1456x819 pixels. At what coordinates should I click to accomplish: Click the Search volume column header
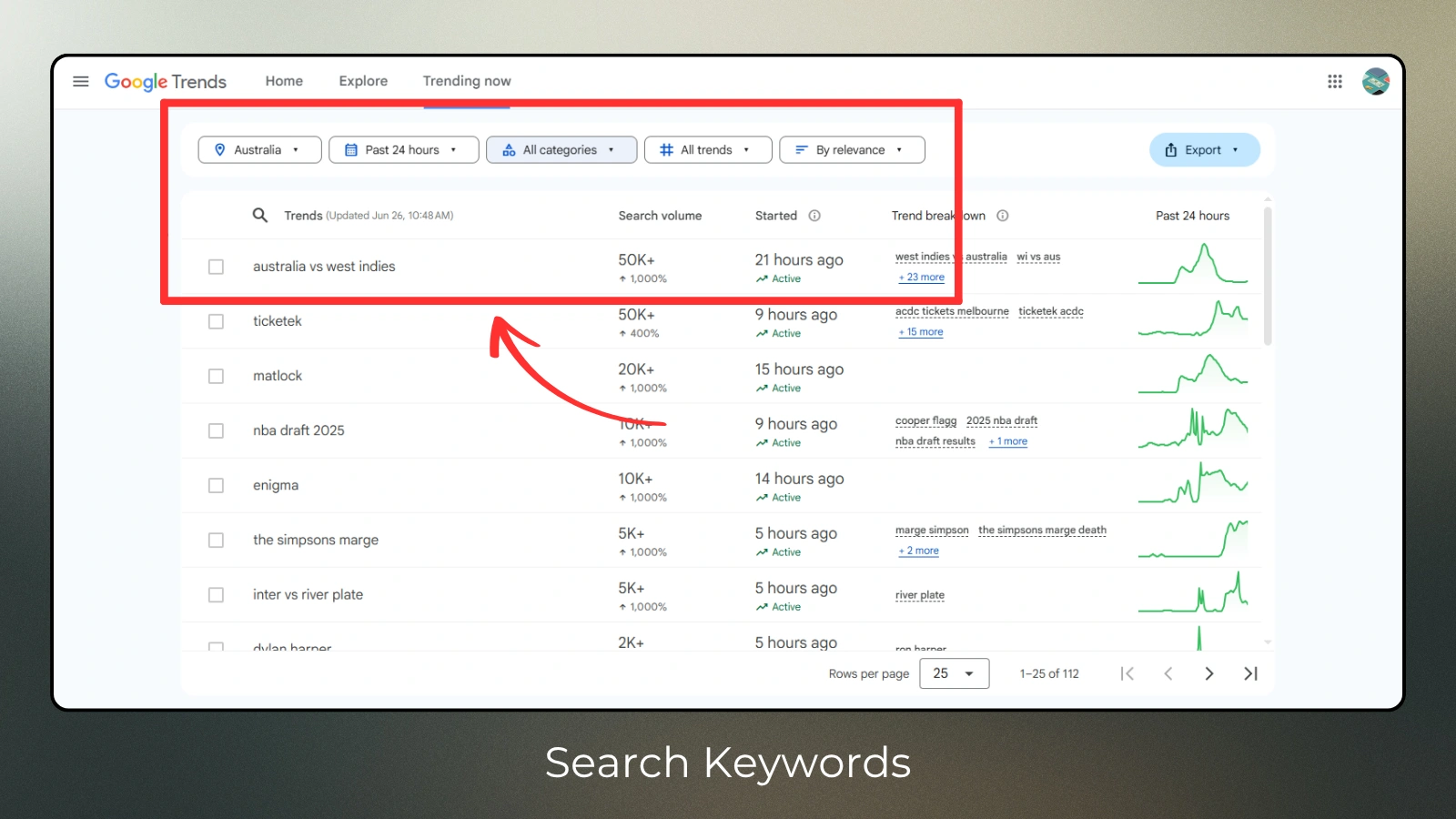tap(660, 216)
